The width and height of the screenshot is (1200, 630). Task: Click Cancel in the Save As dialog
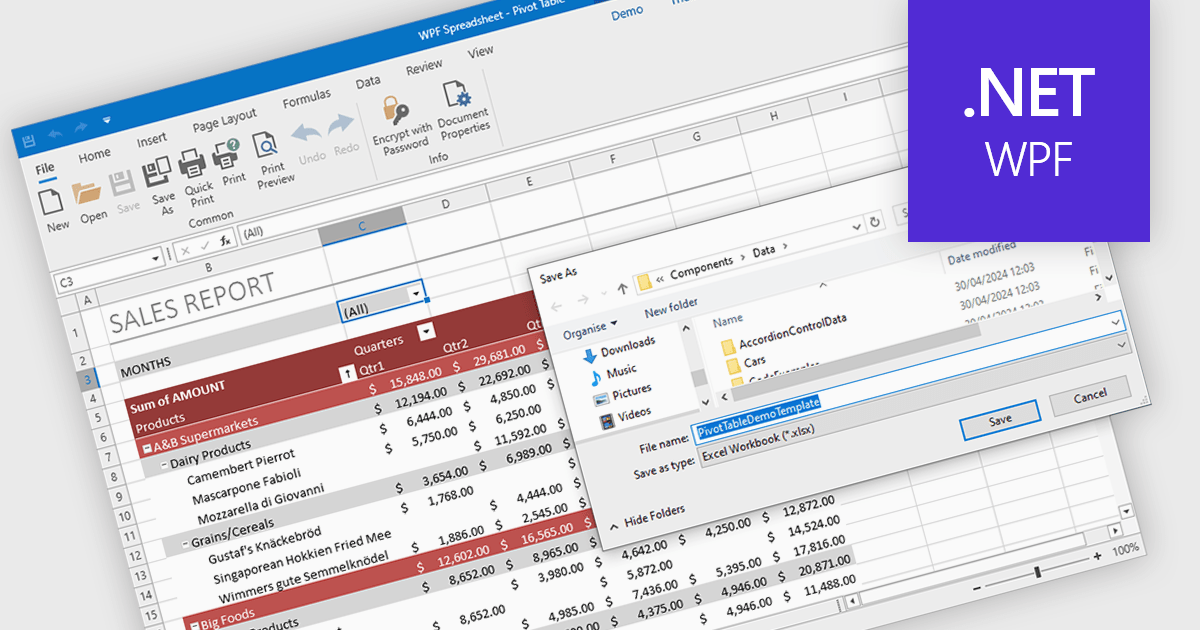1089,394
